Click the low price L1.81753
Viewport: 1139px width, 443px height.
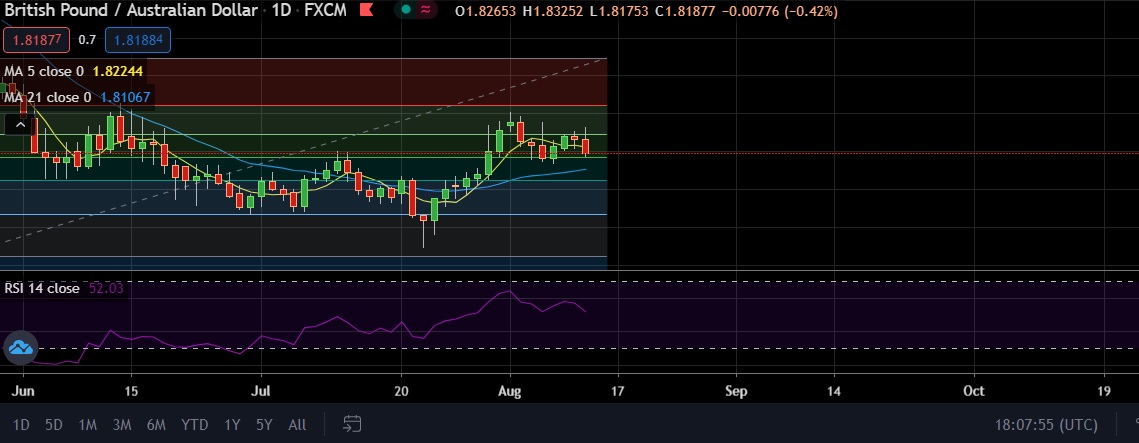618,11
